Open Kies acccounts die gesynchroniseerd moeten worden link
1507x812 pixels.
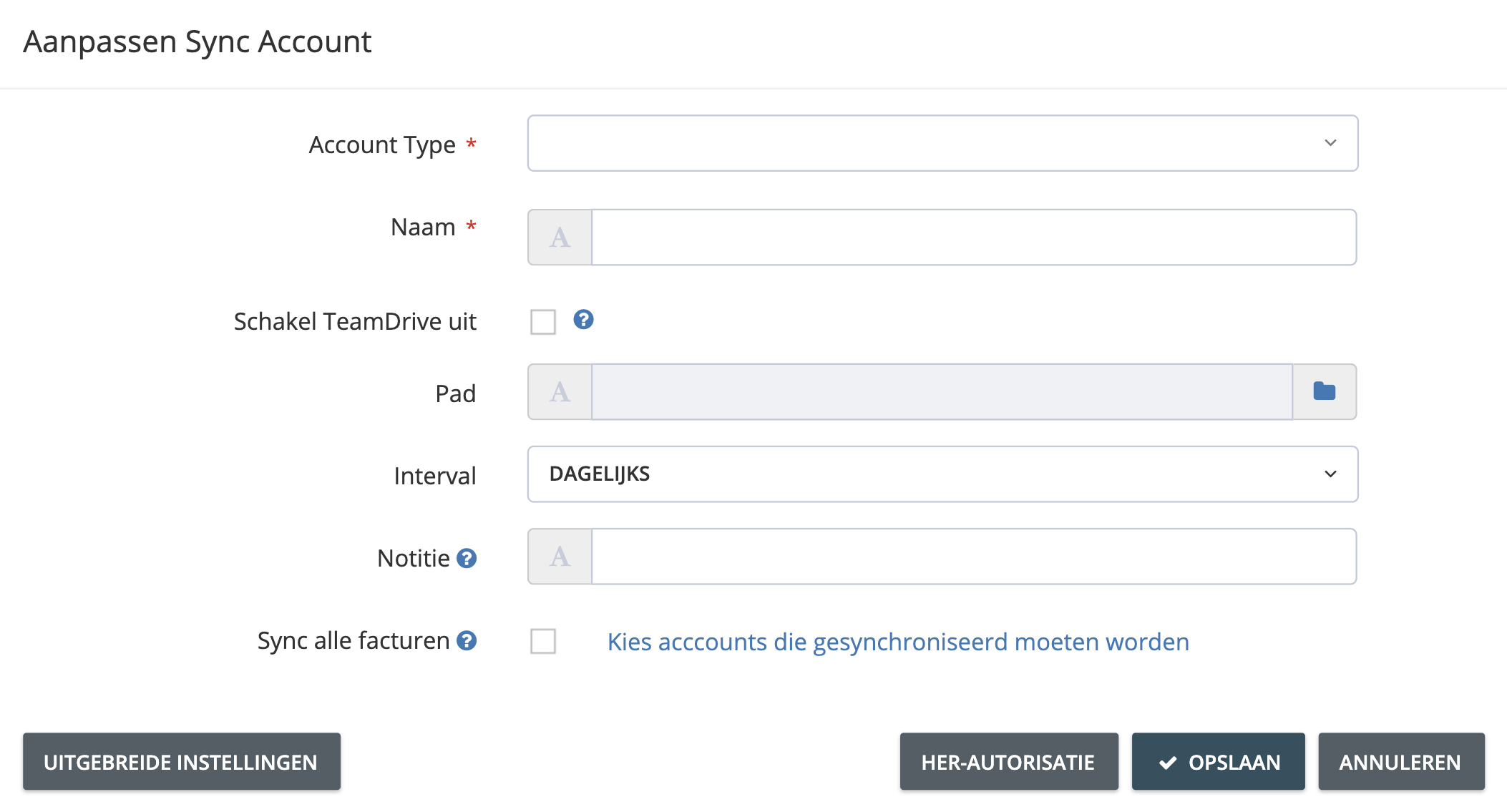pyautogui.click(x=898, y=642)
